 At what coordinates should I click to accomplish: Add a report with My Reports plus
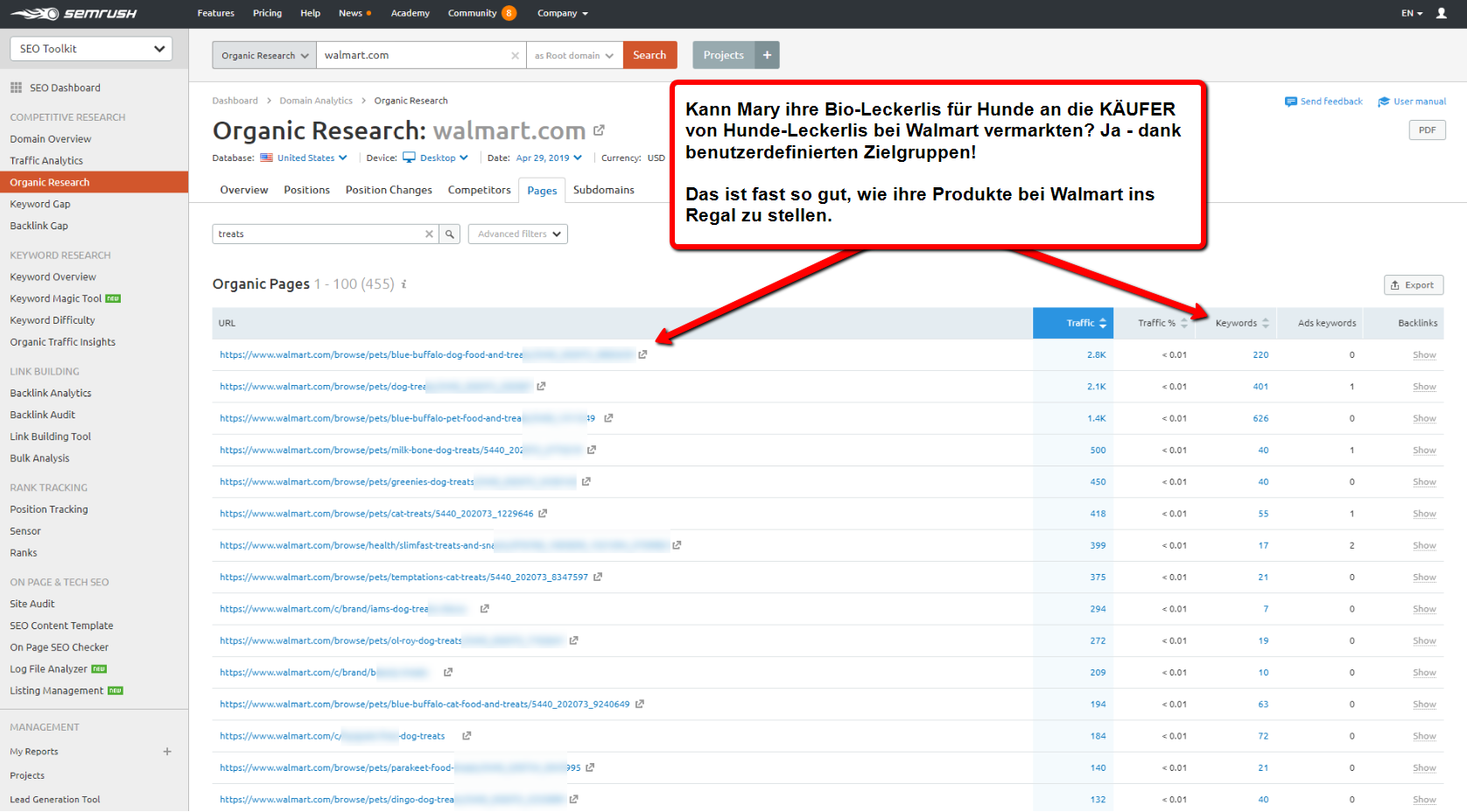167,752
